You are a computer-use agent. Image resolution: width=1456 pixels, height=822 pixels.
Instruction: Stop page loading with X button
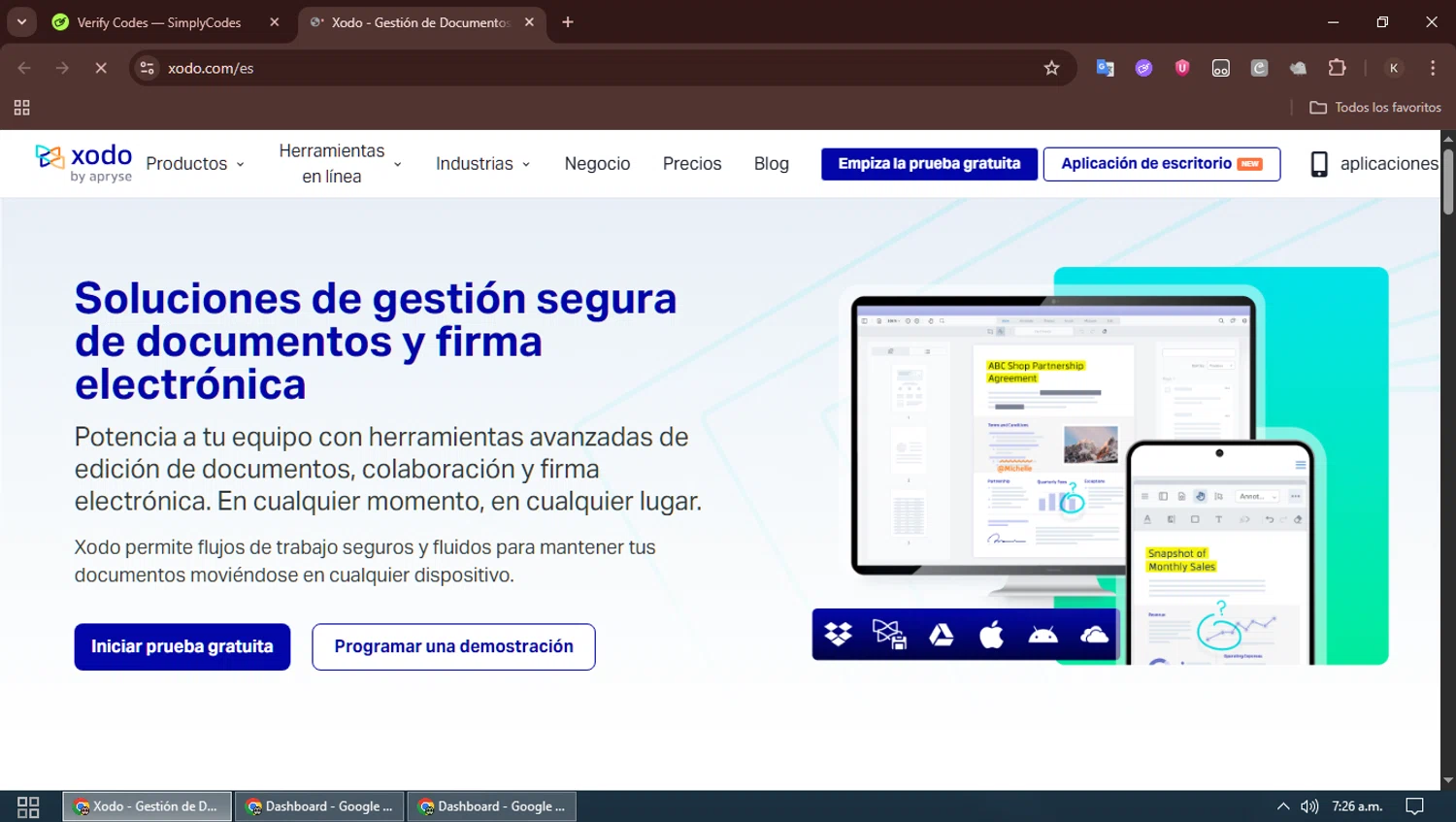(101, 68)
